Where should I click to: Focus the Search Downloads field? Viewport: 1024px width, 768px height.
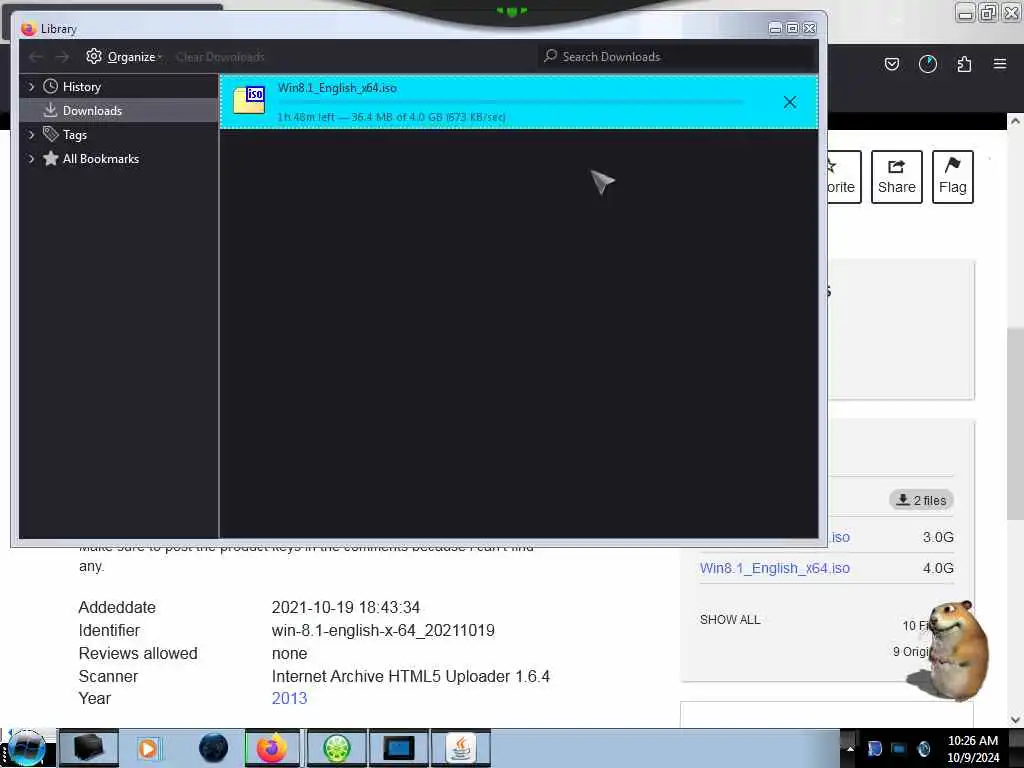(678, 57)
